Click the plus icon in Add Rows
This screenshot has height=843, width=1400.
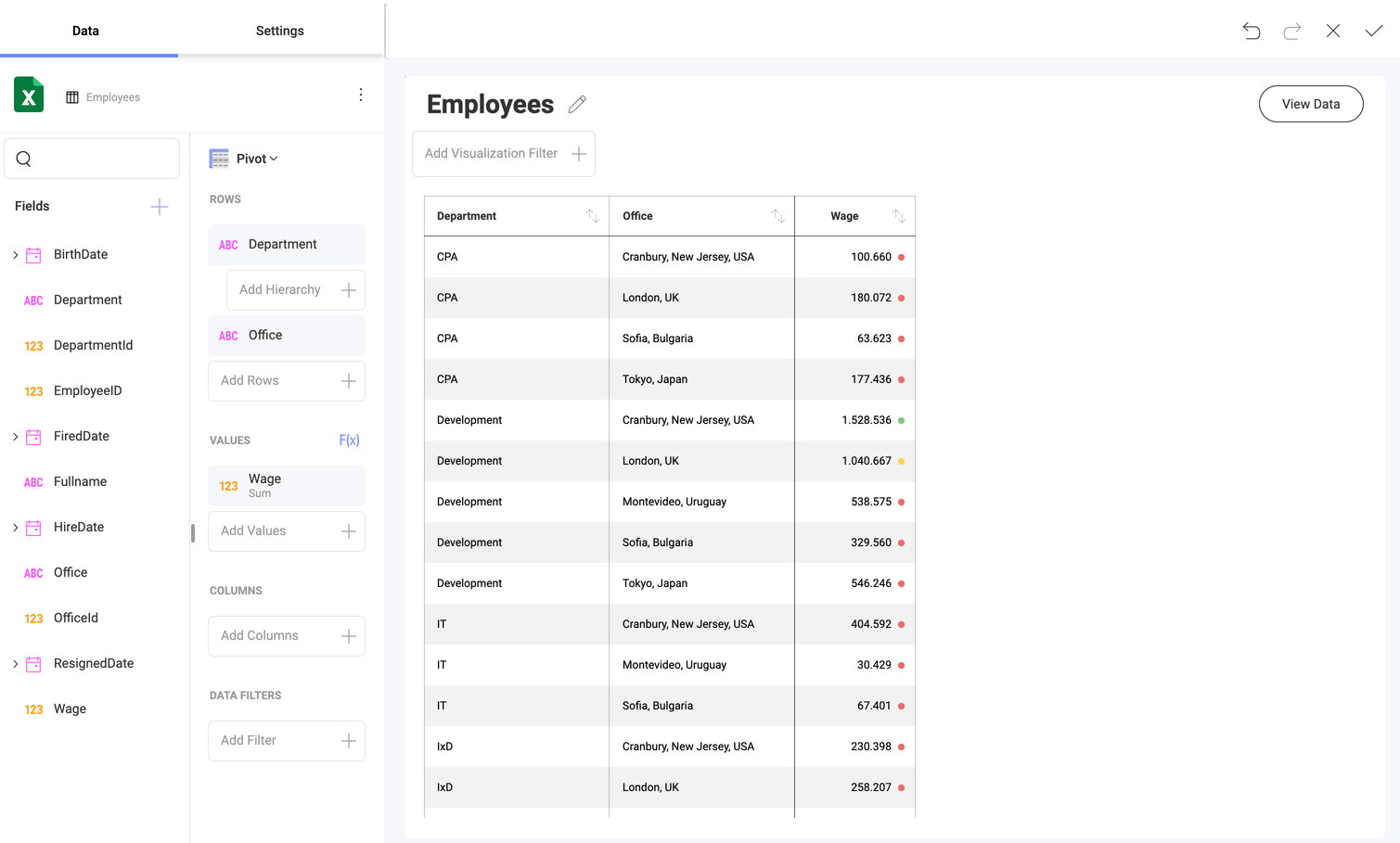click(349, 381)
